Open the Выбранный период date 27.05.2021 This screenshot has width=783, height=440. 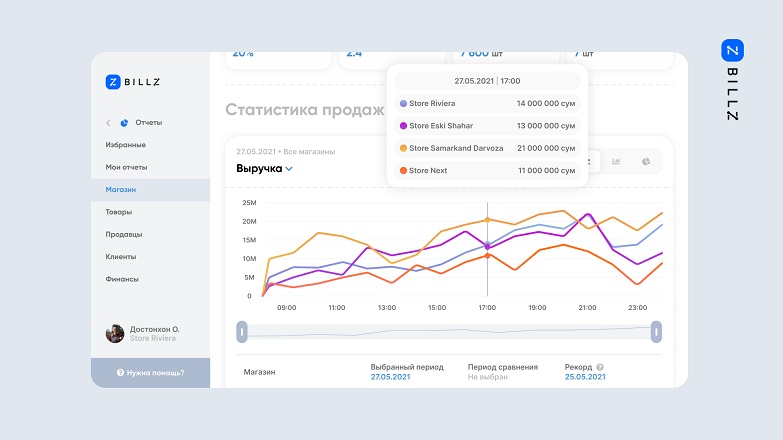(x=390, y=377)
